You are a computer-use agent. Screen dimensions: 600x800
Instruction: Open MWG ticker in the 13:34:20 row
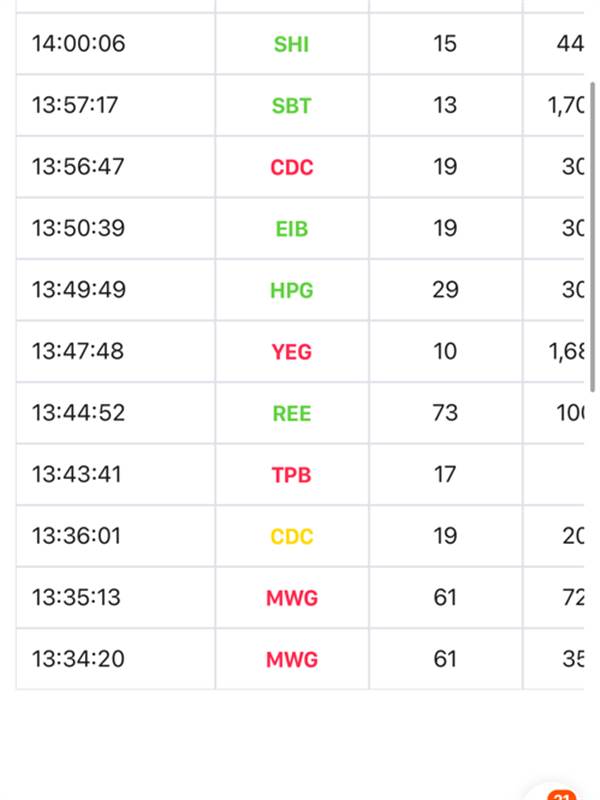tap(292, 660)
